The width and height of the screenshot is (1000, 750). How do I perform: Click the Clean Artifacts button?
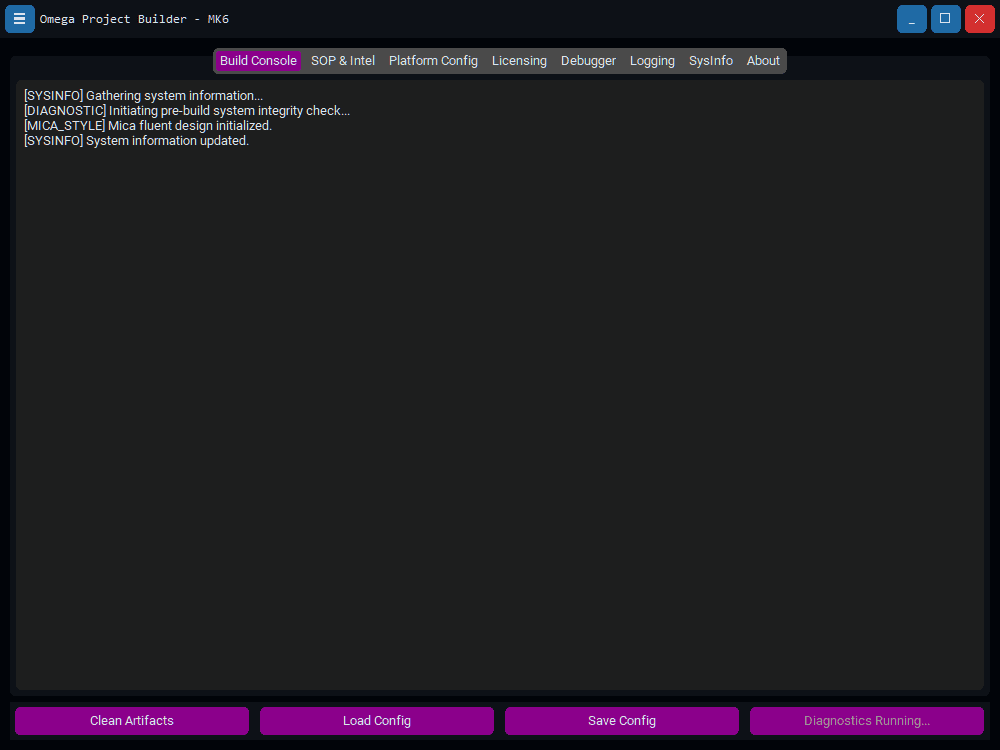pos(132,721)
